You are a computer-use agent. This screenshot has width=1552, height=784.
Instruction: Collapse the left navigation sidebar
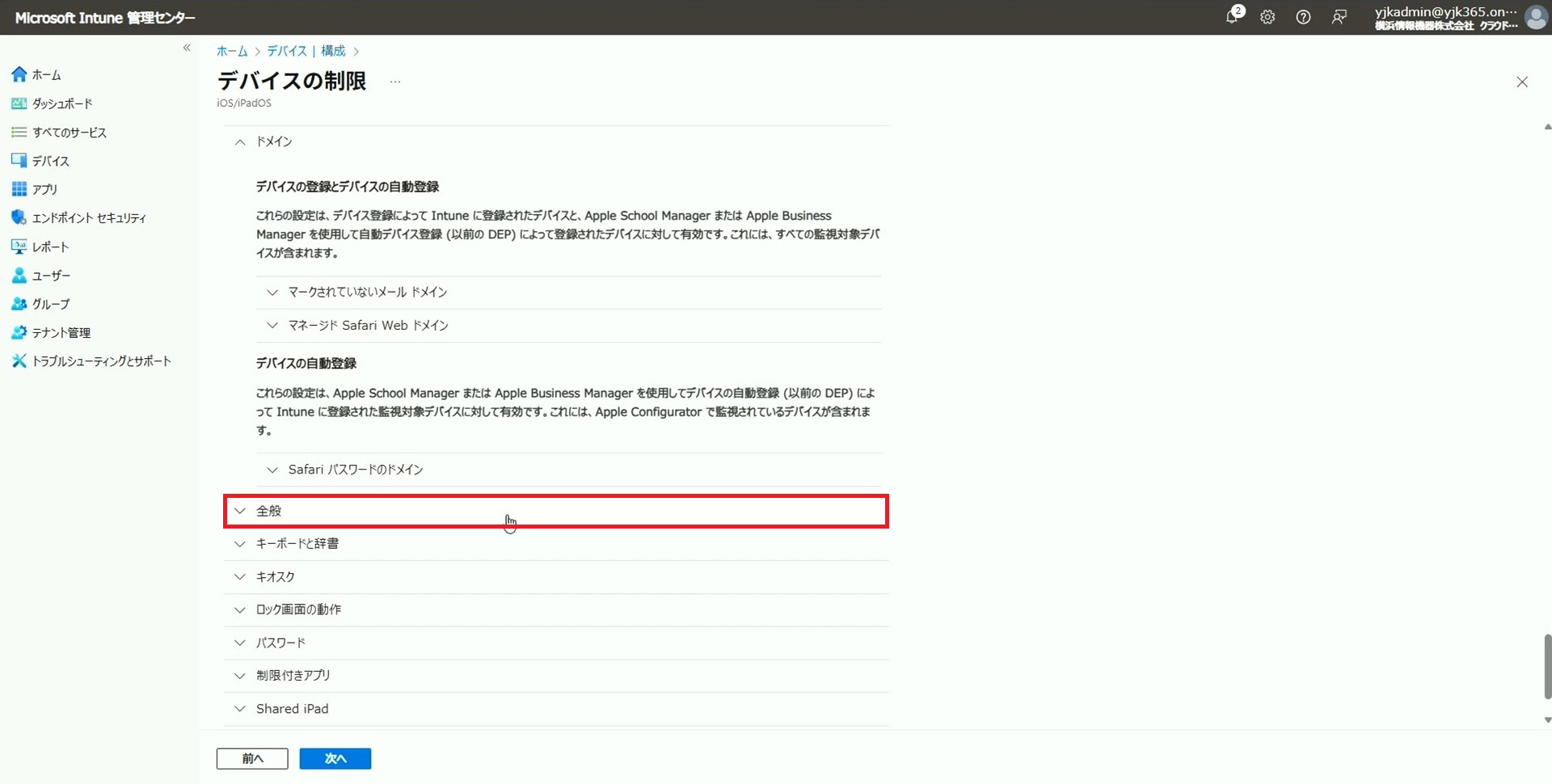click(187, 48)
